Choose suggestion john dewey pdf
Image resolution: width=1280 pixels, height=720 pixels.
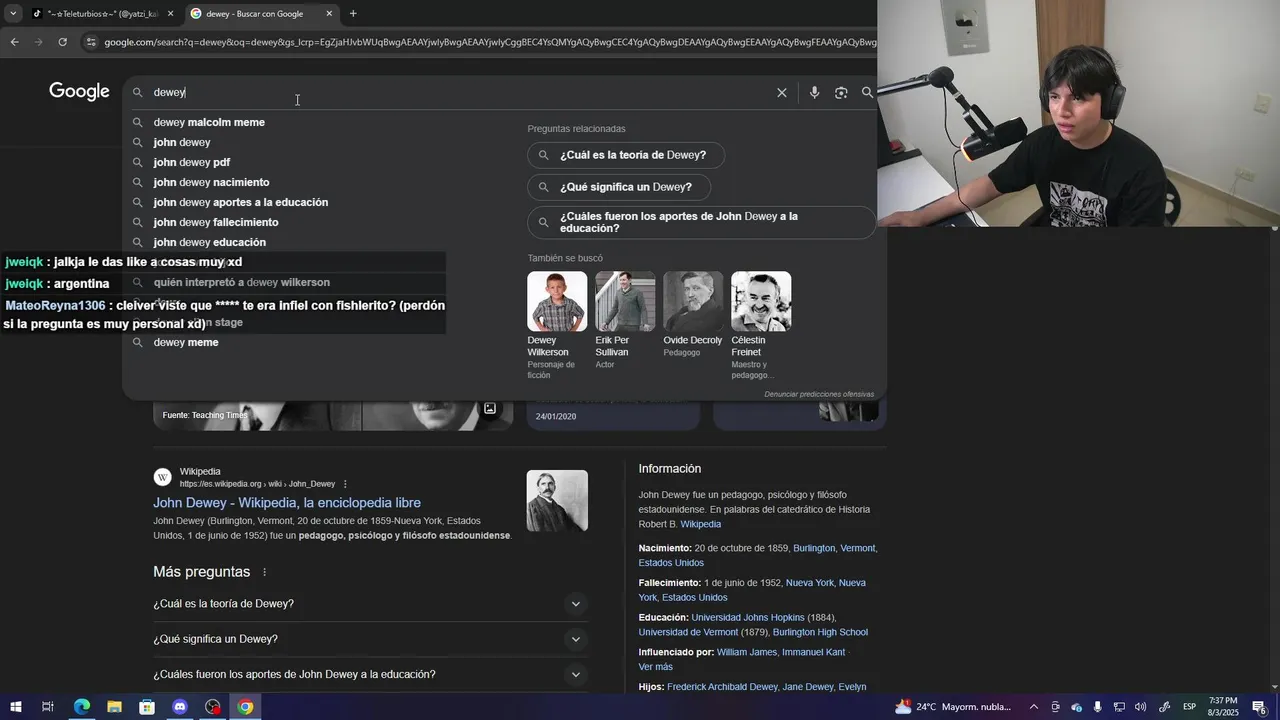pos(192,162)
